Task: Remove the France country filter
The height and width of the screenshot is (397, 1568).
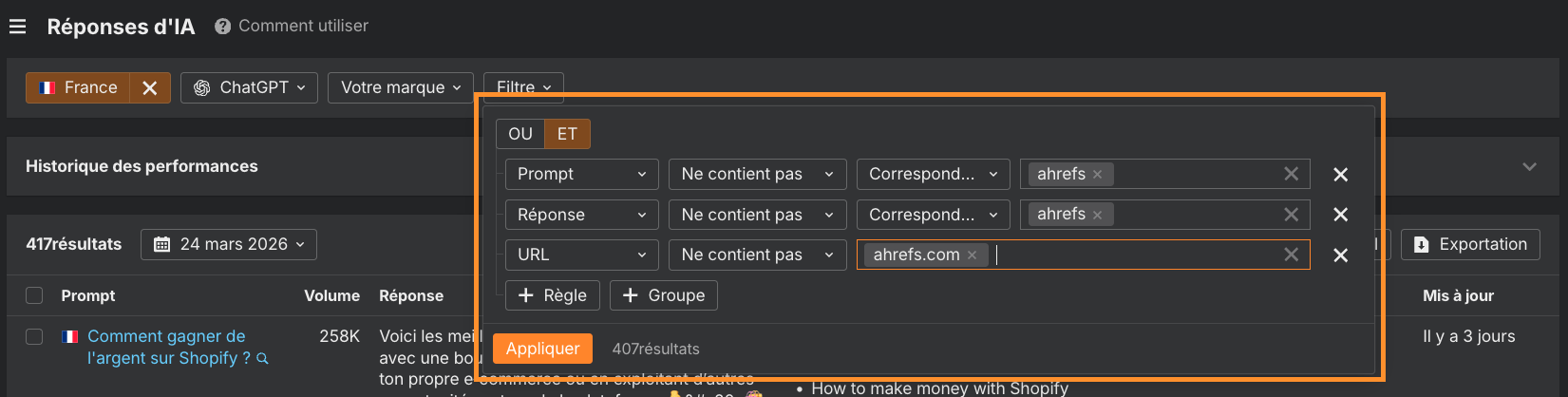Action: pos(149,87)
